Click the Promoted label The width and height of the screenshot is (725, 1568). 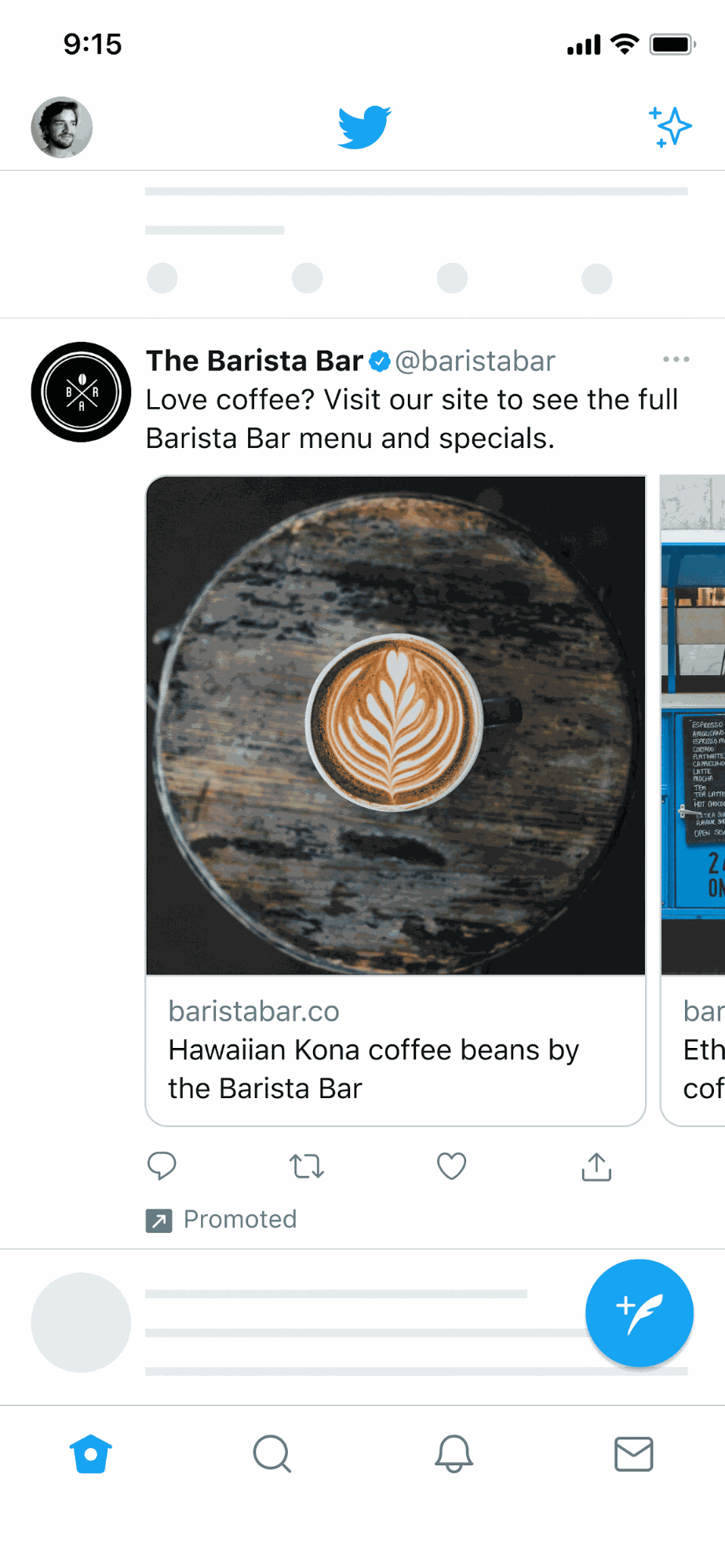[x=240, y=1220]
